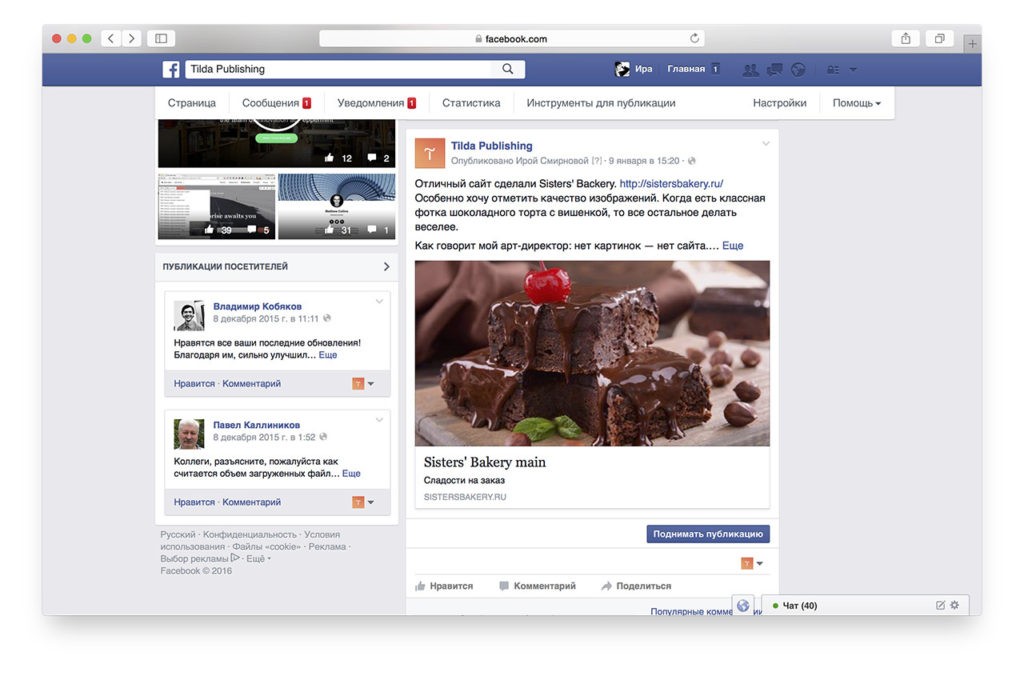
Task: Open the Чат (40) bar
Action: tap(865, 605)
